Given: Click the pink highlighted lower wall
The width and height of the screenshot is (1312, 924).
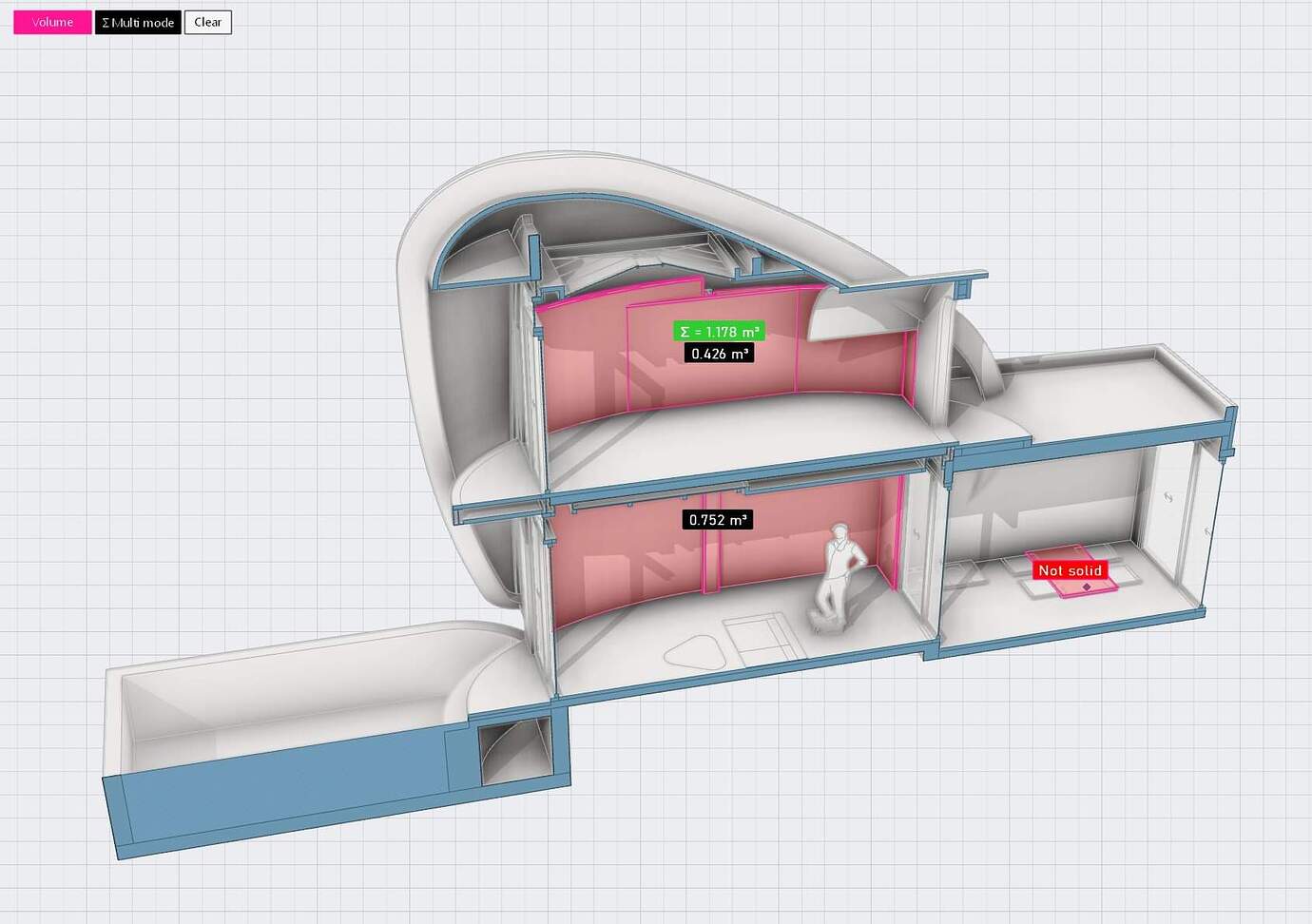Looking at the screenshot, I should point(627,561).
